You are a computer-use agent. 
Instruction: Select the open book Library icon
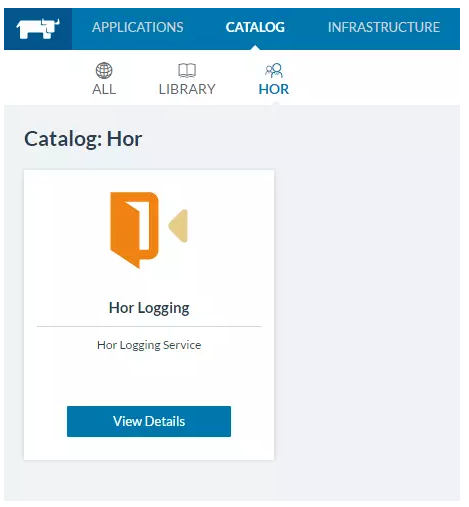coord(187,70)
